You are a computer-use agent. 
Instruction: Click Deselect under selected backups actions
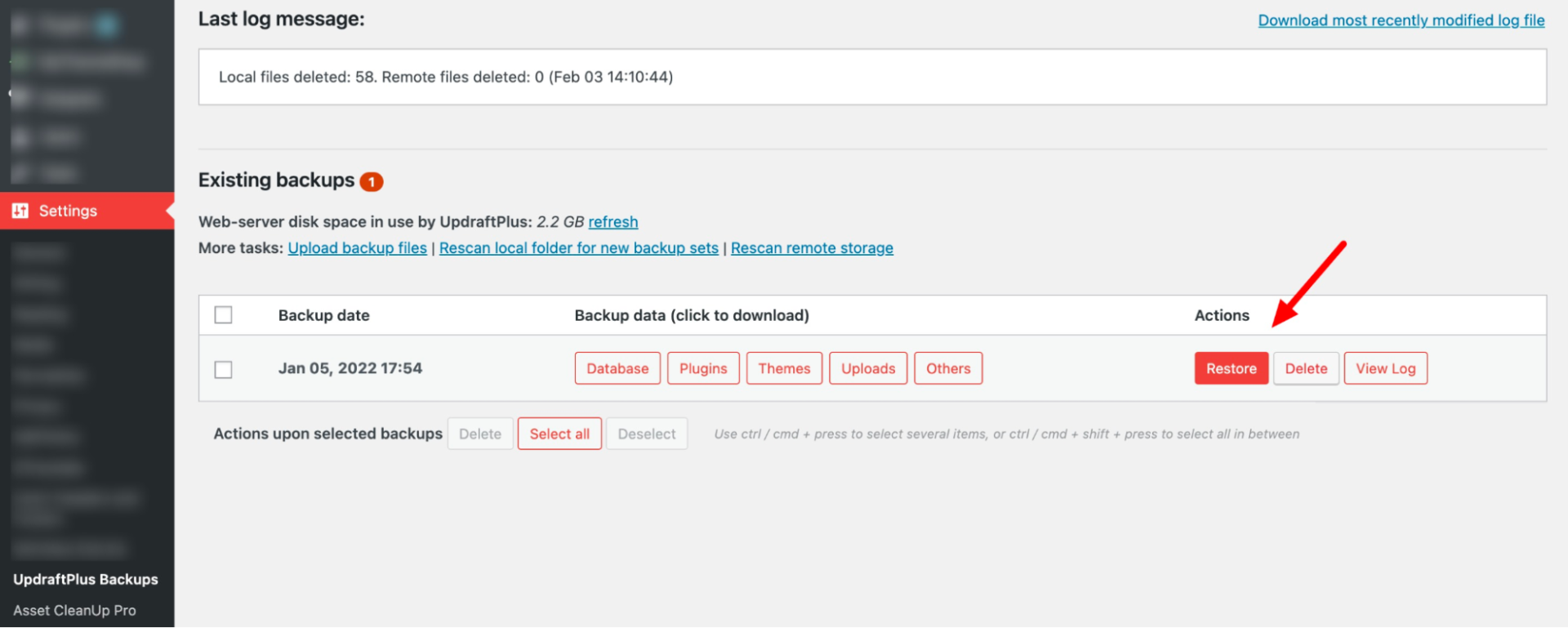pyautogui.click(x=646, y=434)
